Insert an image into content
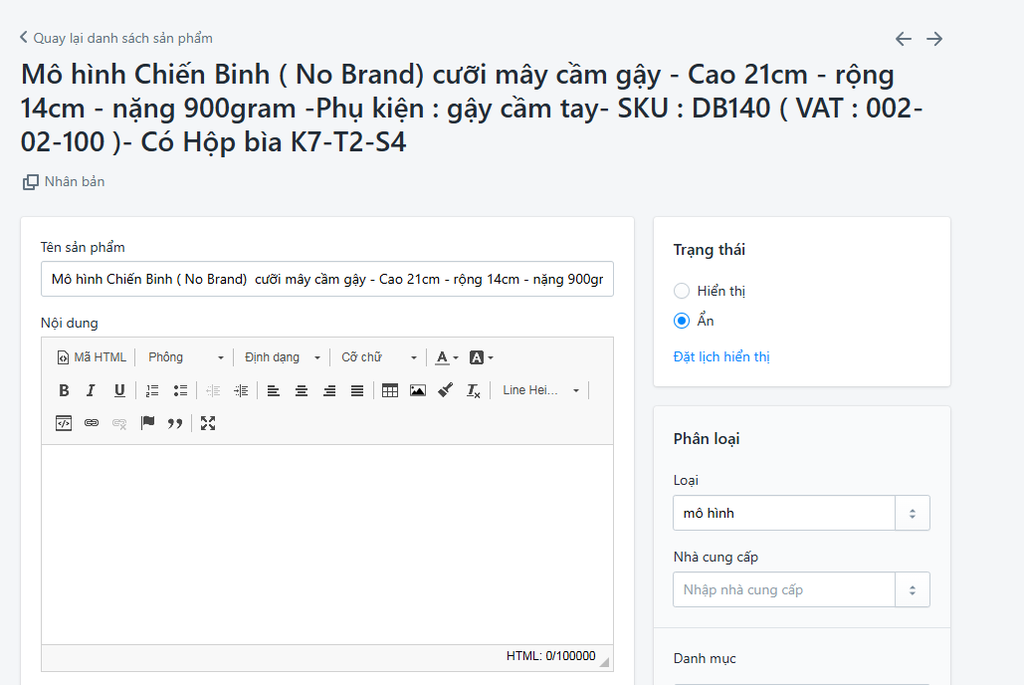This screenshot has height=685, width=1024. coord(418,390)
